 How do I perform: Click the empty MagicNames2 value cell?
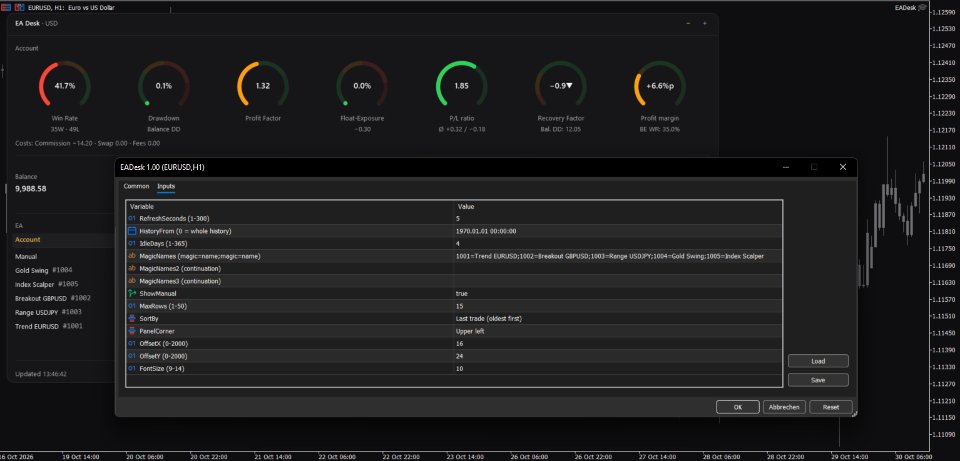point(617,268)
